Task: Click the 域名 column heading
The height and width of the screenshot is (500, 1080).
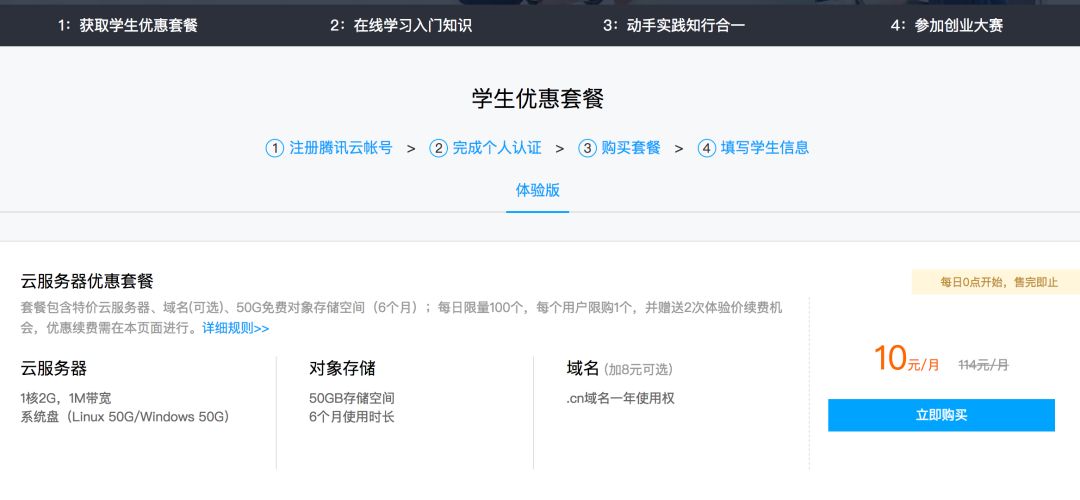Action: coord(583,368)
